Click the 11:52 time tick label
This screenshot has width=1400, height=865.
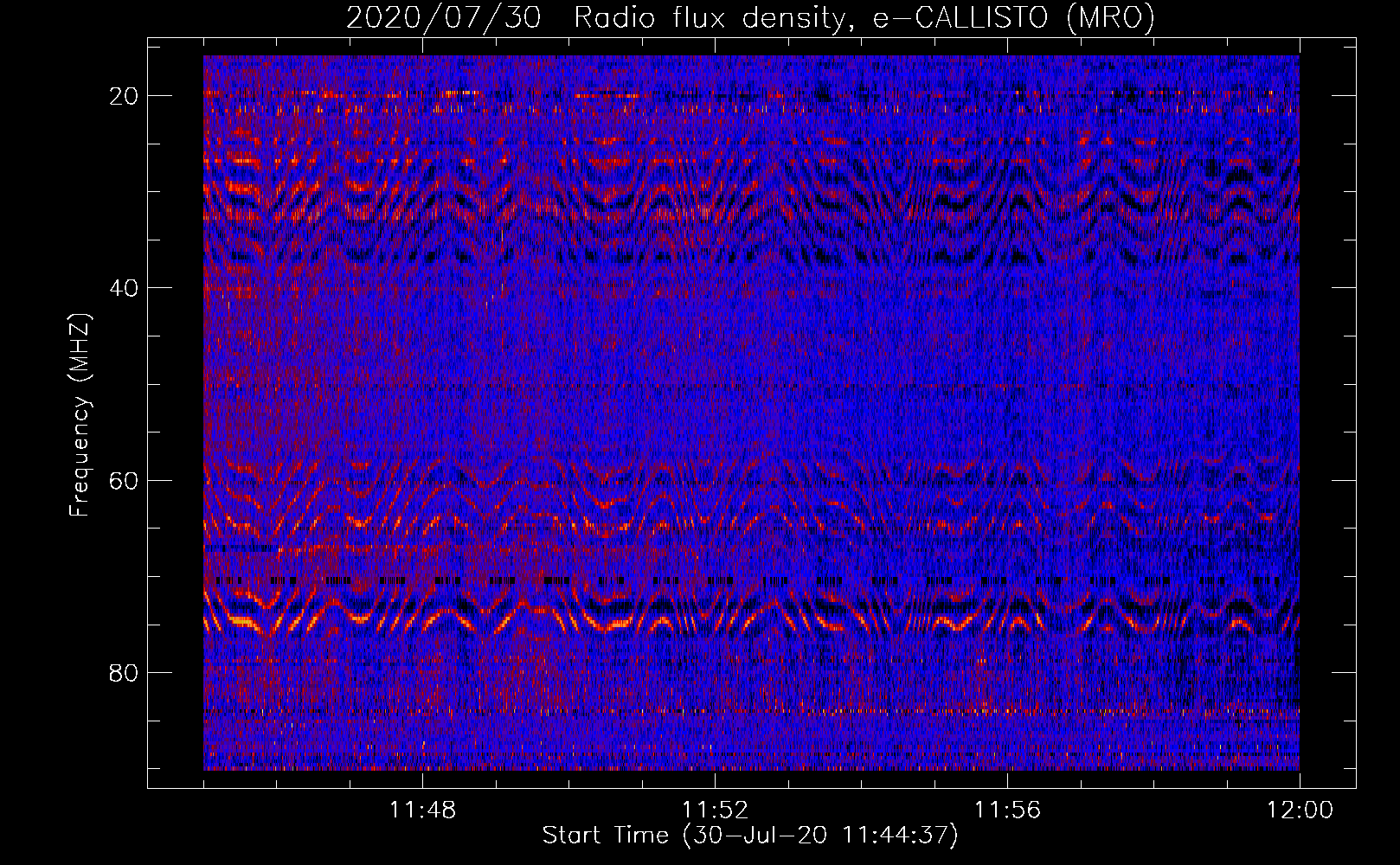[x=715, y=810]
